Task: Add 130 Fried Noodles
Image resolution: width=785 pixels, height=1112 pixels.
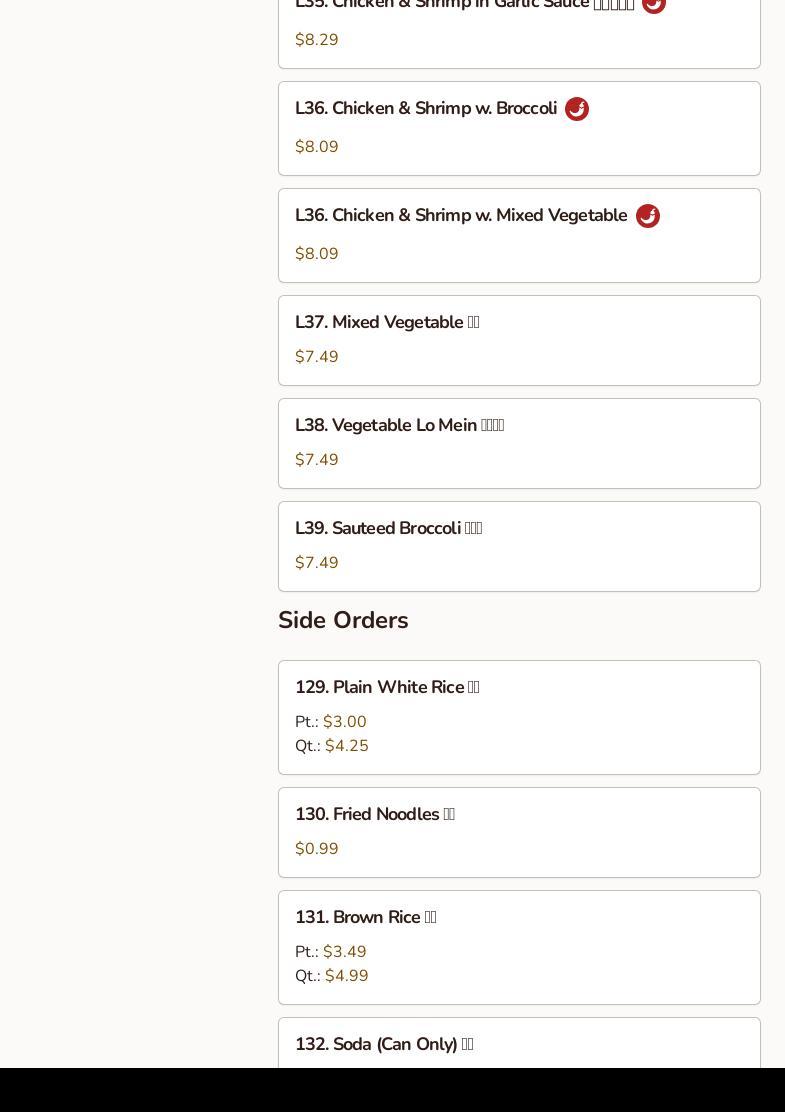Action: click(x=519, y=832)
